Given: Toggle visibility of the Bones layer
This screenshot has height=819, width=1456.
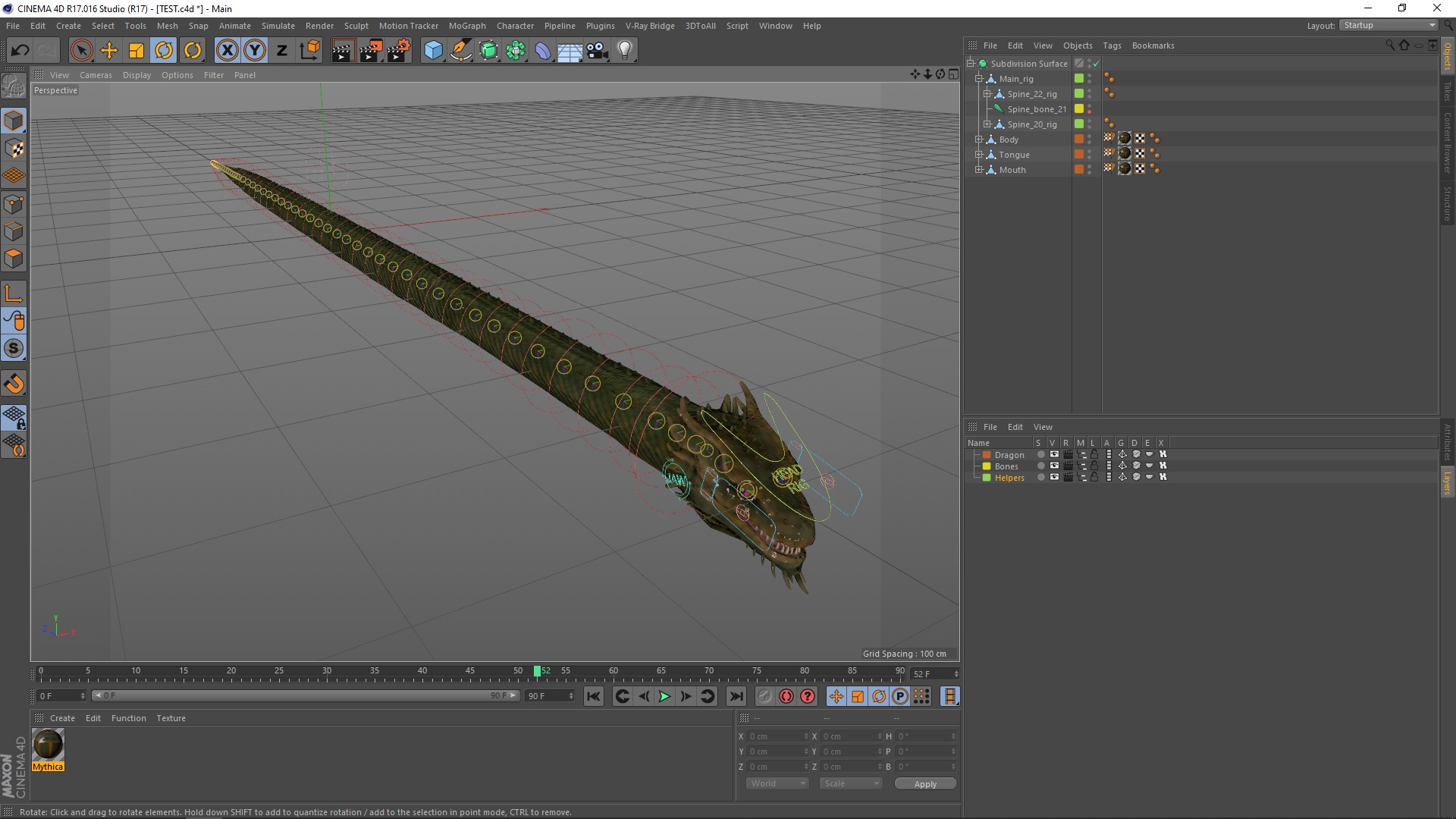Looking at the screenshot, I should click(1054, 466).
